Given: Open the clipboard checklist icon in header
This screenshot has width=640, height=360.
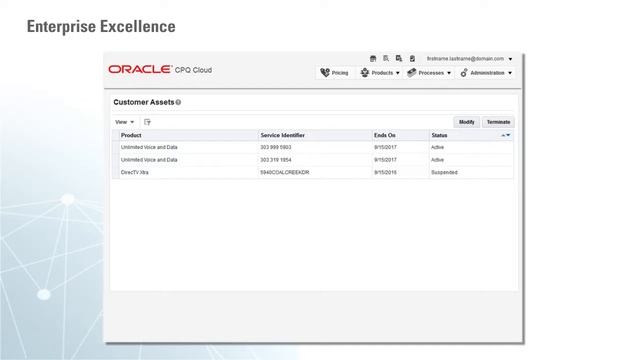Looking at the screenshot, I should [x=412, y=59].
